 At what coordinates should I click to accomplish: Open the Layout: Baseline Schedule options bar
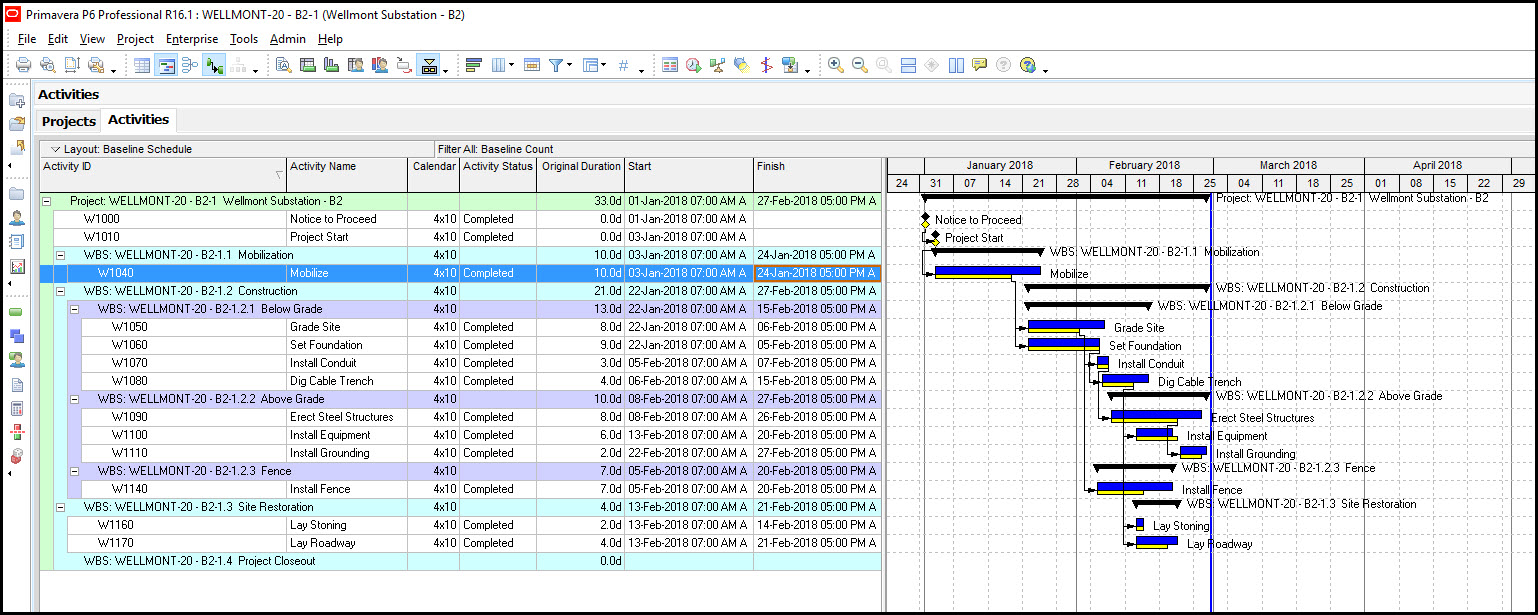click(x=236, y=149)
